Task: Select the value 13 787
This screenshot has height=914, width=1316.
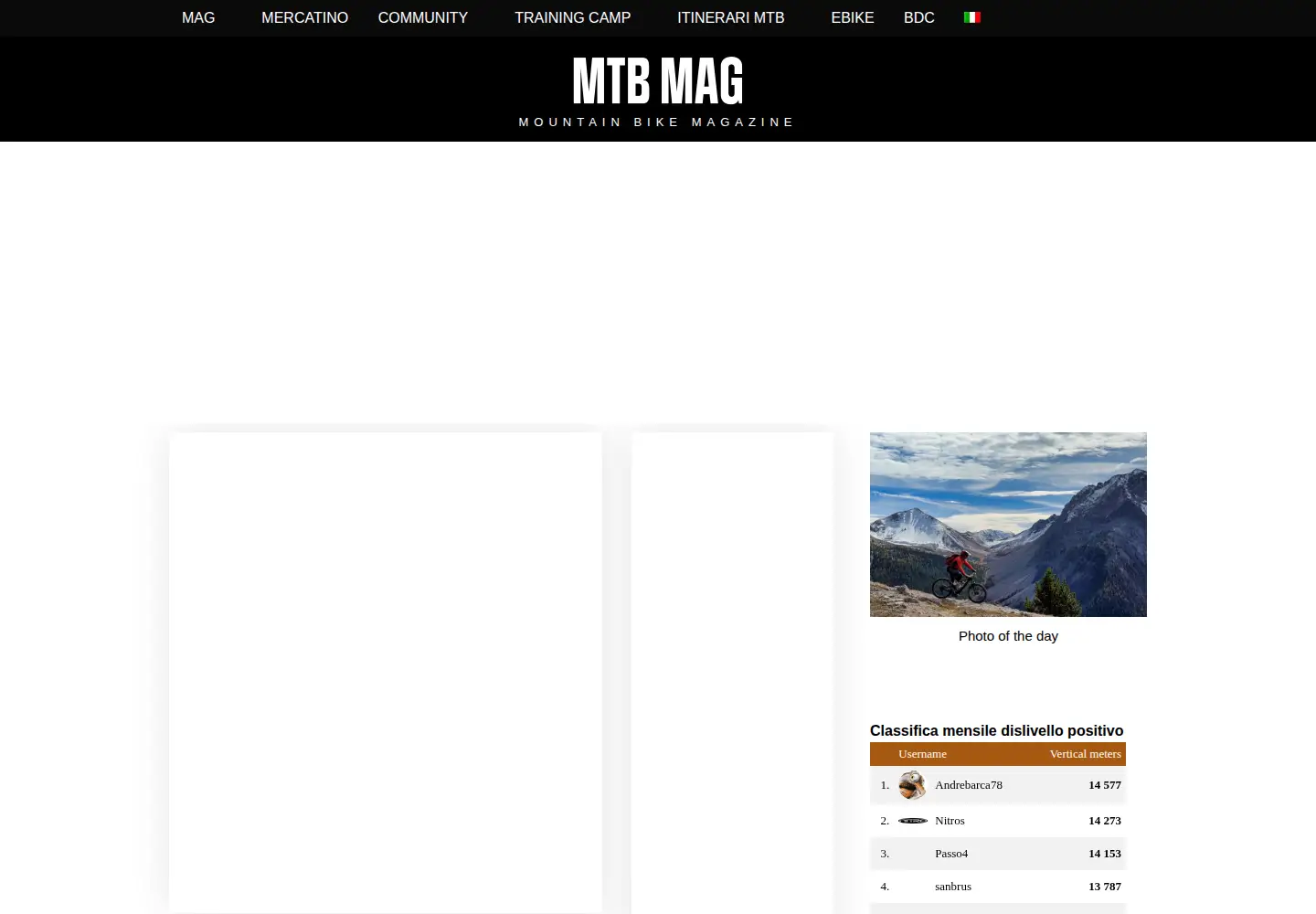Action: 1105,887
